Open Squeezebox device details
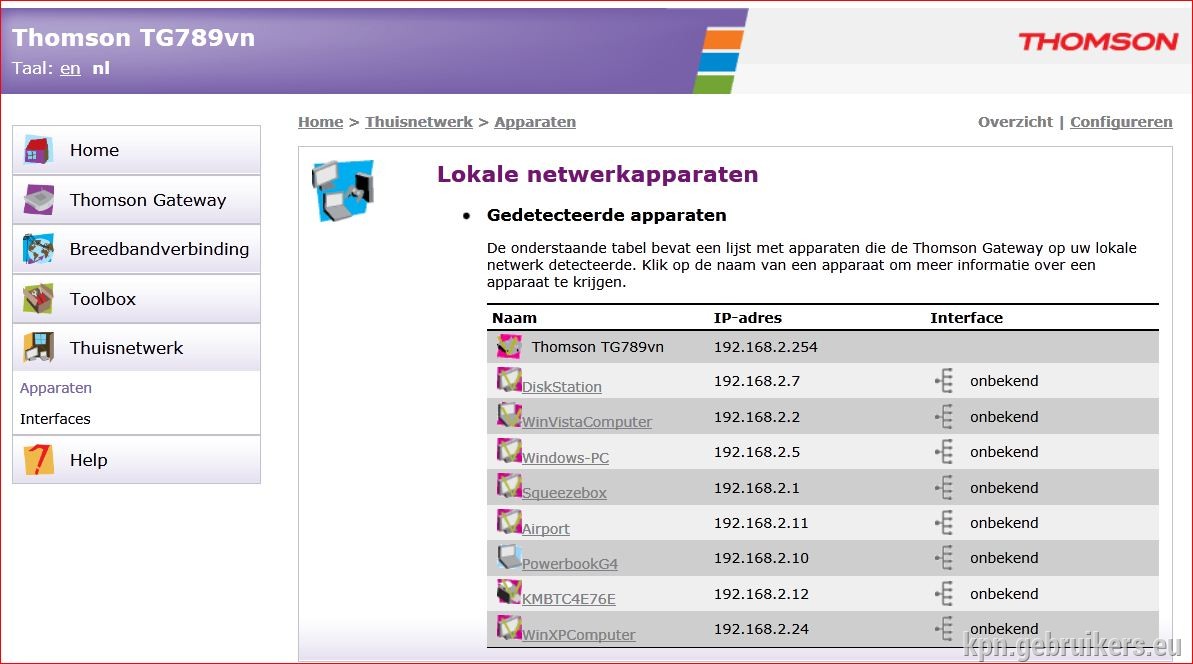The width and height of the screenshot is (1193, 664). (x=564, y=492)
